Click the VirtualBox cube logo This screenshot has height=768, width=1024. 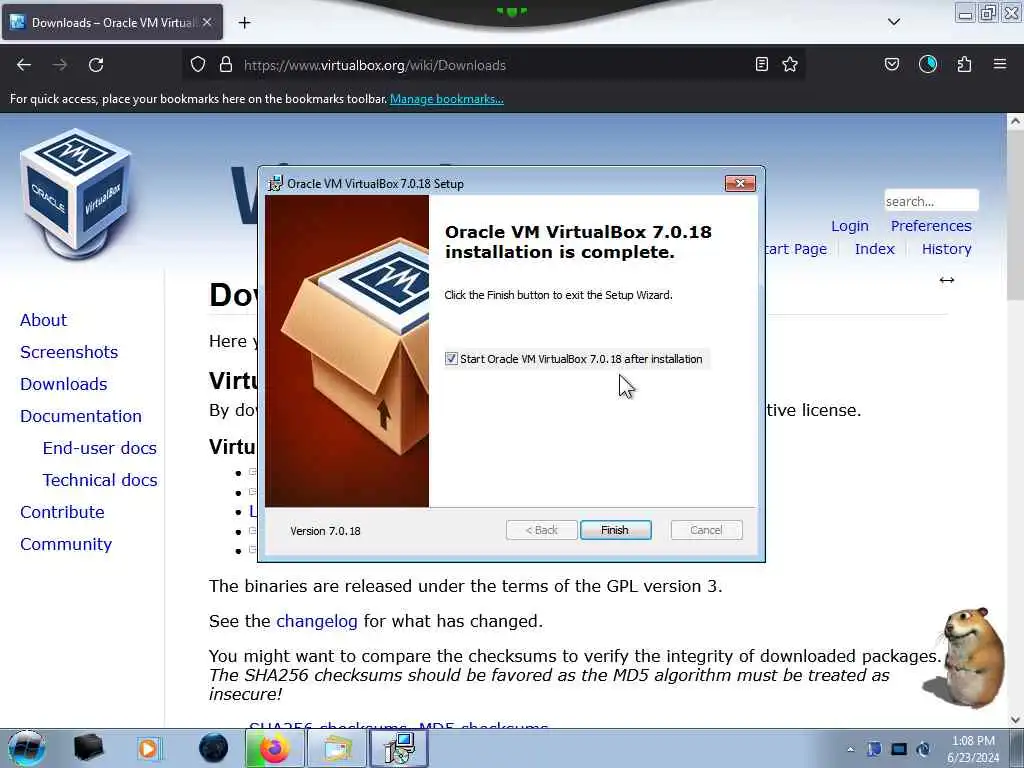click(76, 193)
